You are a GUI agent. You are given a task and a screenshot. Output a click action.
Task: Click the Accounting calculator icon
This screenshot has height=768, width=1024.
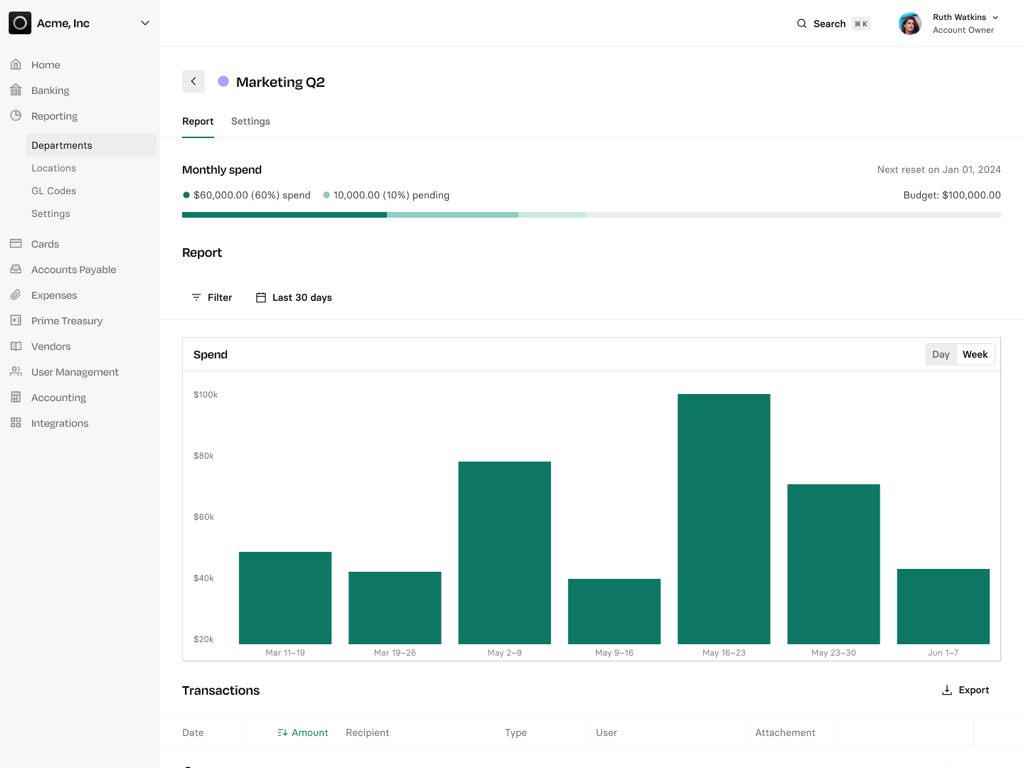[16, 397]
